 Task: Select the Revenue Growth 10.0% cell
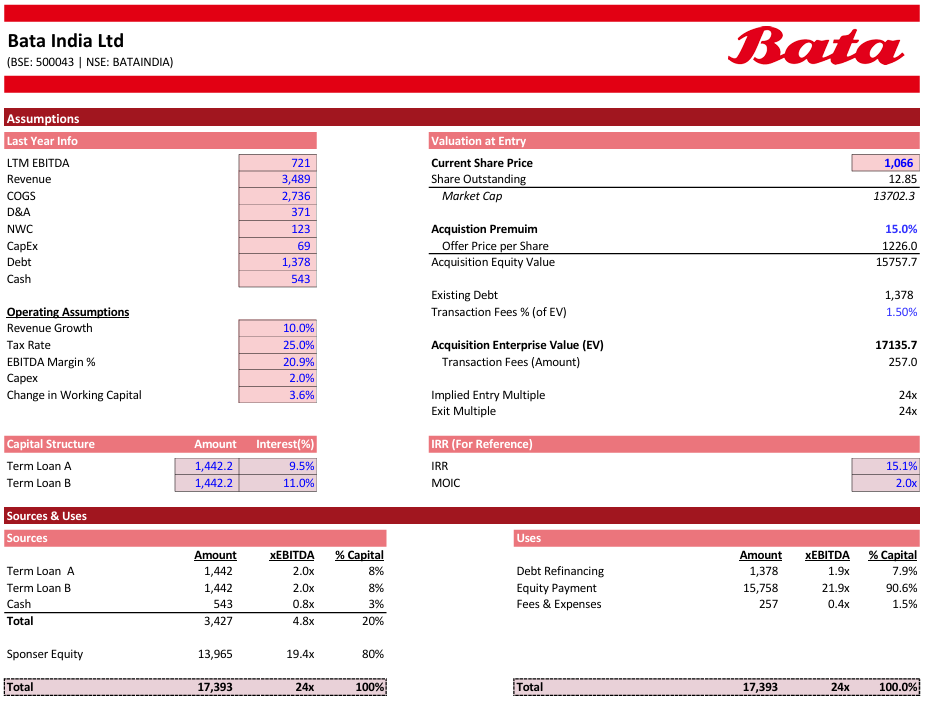point(278,328)
